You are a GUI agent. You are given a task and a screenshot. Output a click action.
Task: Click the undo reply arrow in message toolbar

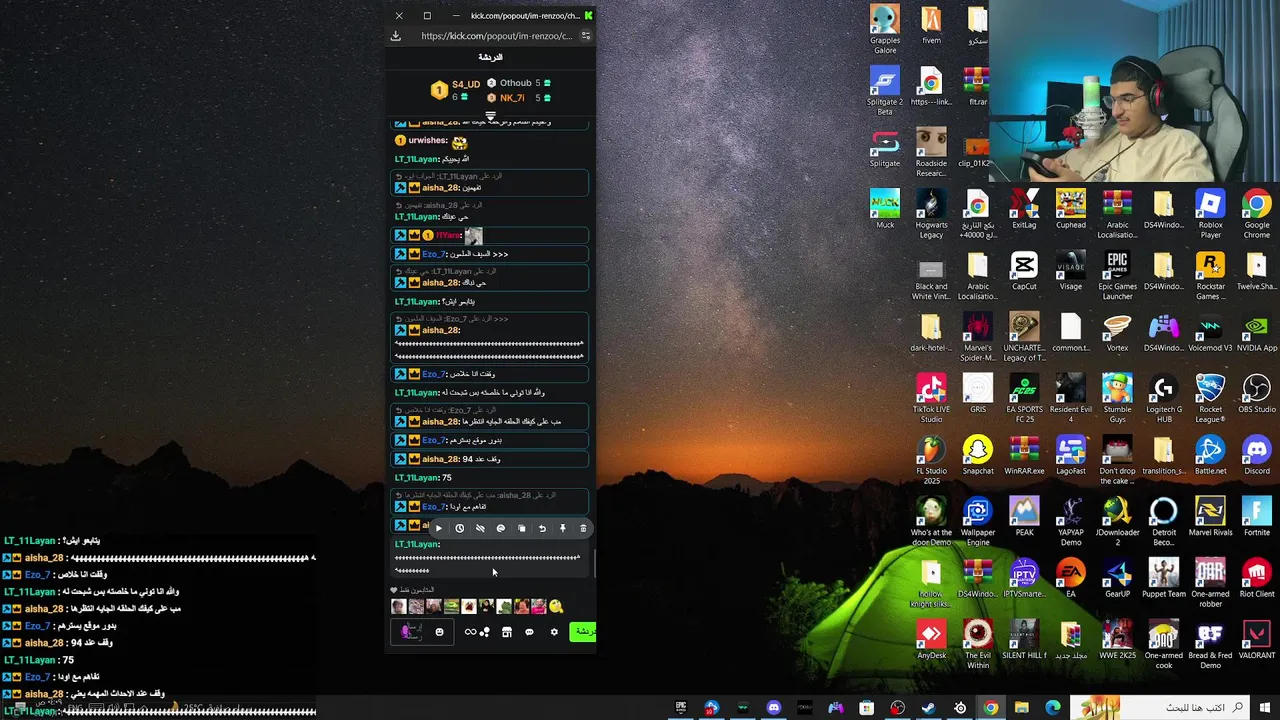(542, 528)
